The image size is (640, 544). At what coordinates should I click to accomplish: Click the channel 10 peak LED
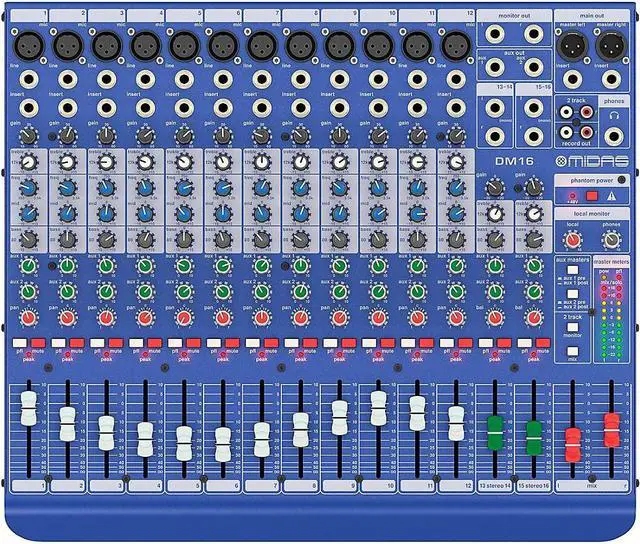pos(378,355)
